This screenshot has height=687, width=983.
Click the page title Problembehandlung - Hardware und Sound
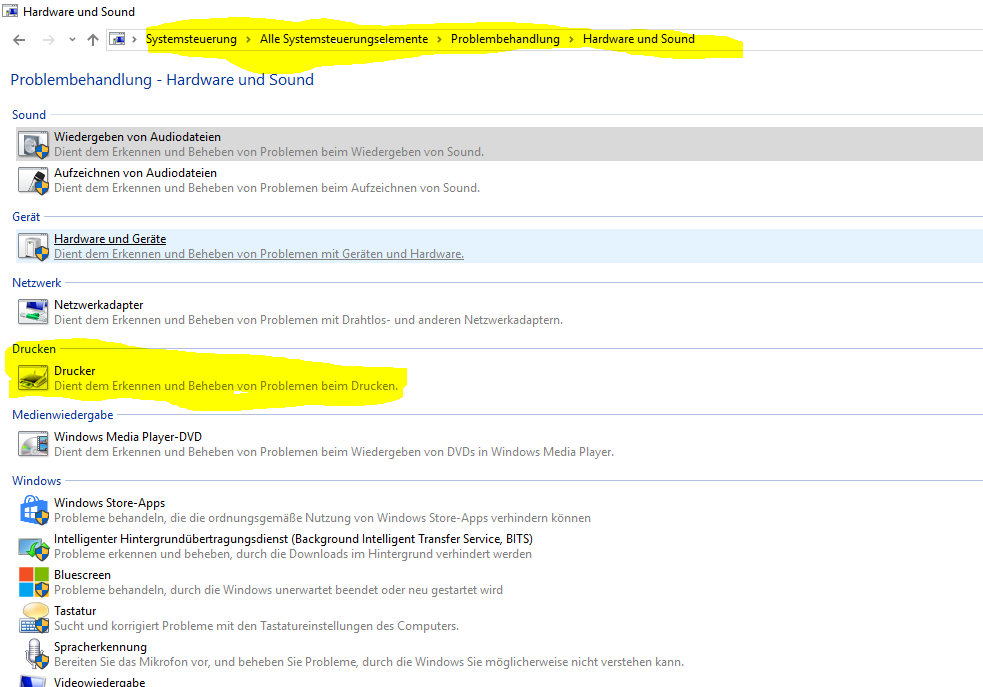162,80
